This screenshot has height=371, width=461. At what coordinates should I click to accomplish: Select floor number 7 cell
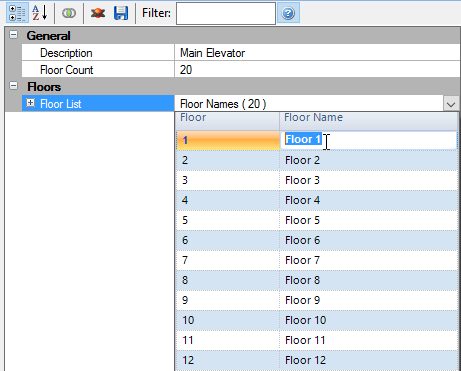228,260
